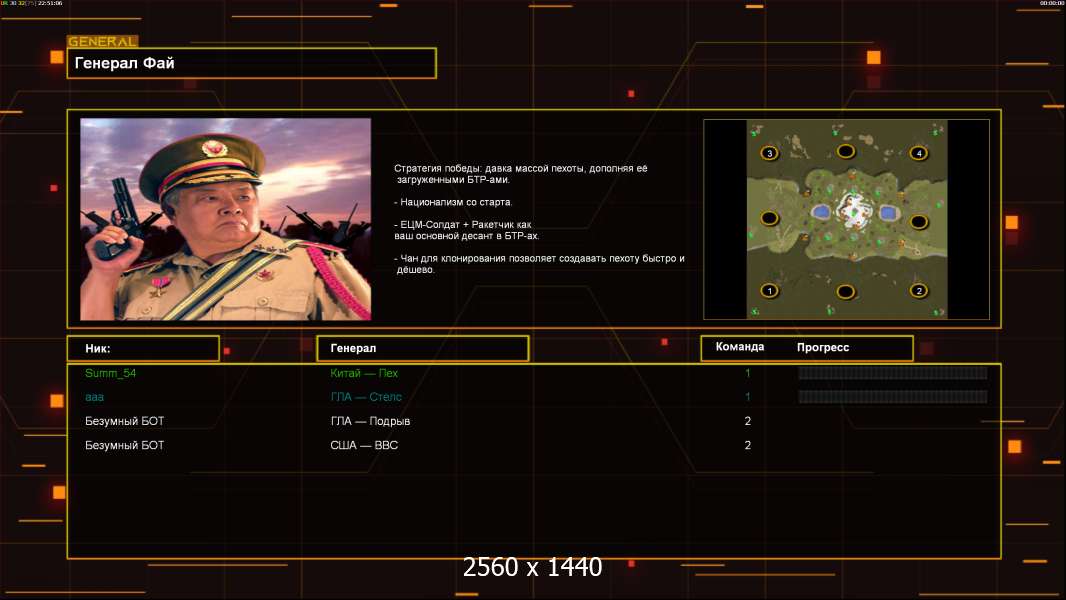This screenshot has height=600, width=1066.
Task: Click unnumbered slot between positions 3 and 4
Action: coord(845,151)
